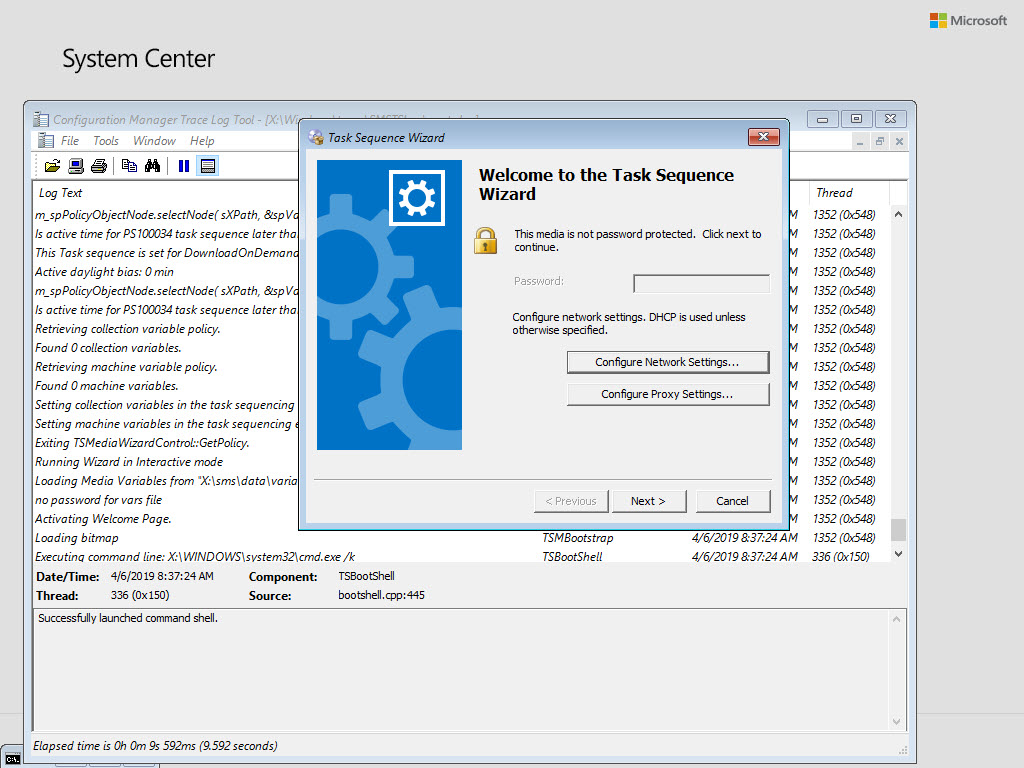Screen dimensions: 1024x768
Task: Click the Print icon in the toolbar
Action: pyautogui.click(x=98, y=166)
